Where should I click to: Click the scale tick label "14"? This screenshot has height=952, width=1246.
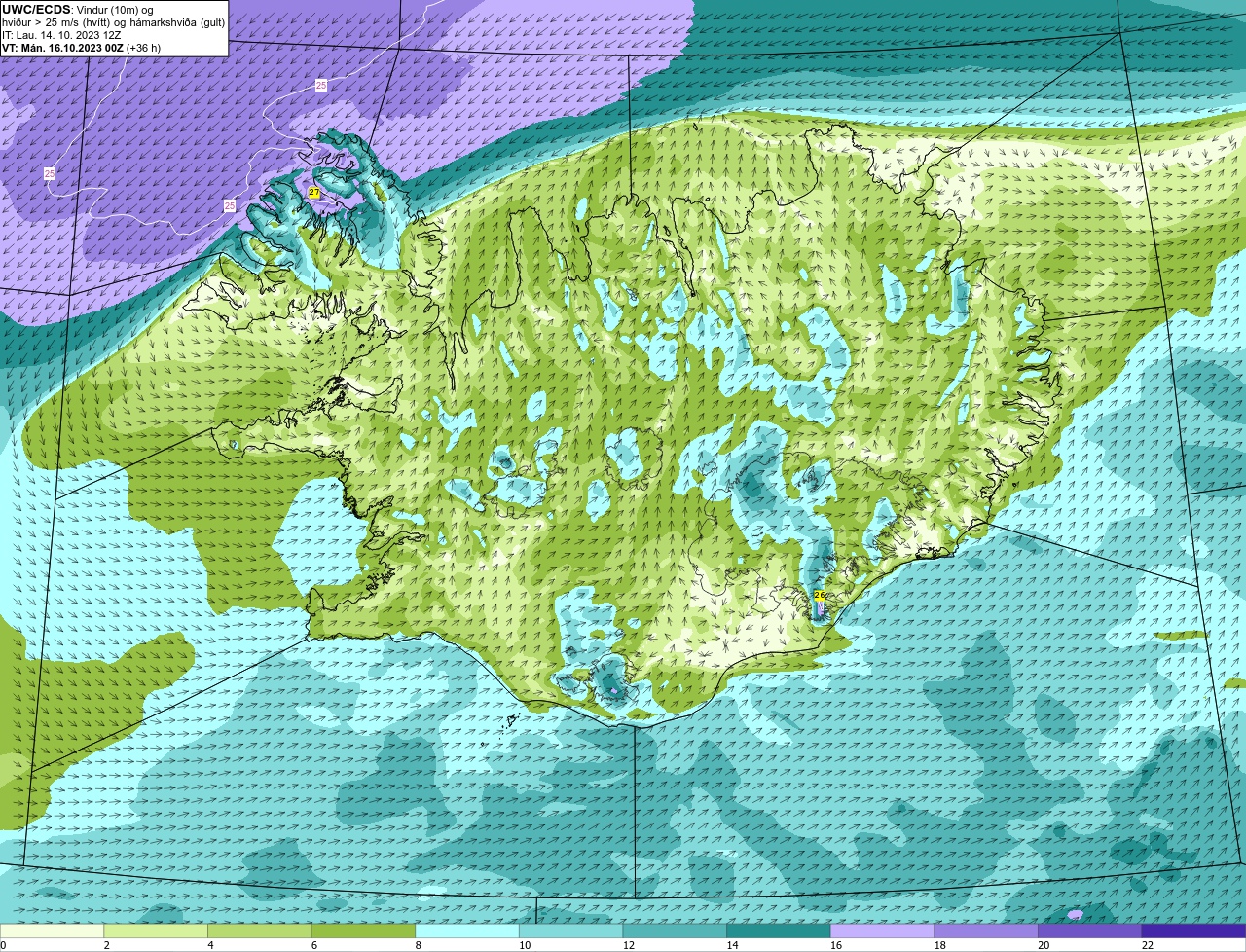click(732, 945)
